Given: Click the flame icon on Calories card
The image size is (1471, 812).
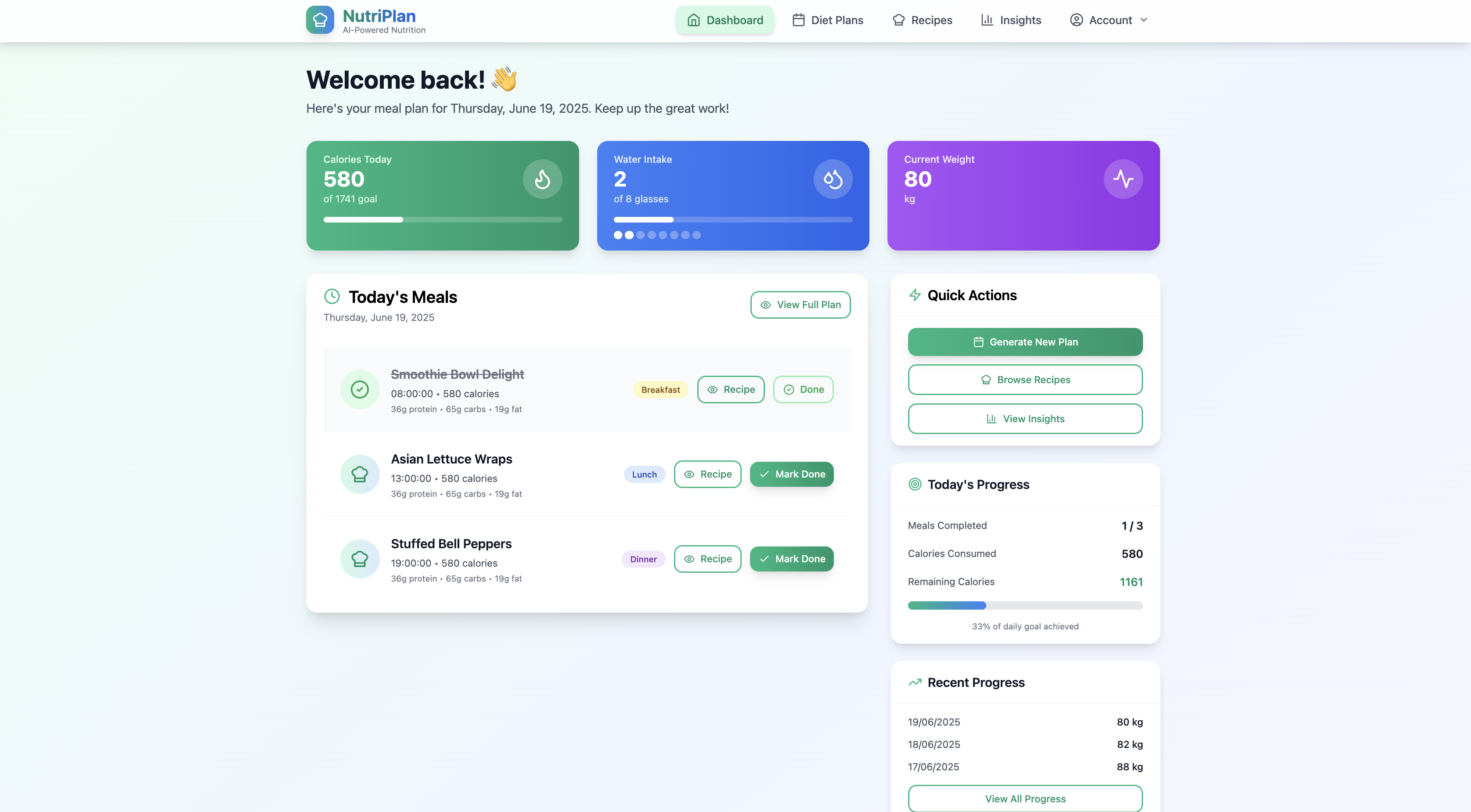Looking at the screenshot, I should pos(542,179).
